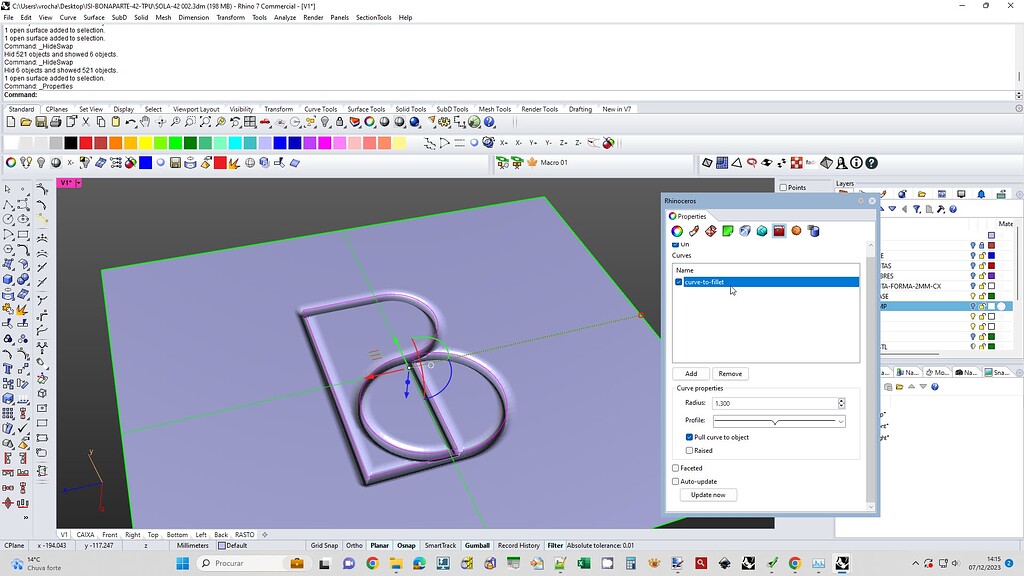The height and width of the screenshot is (576, 1024).
Task: Click the Undo icon in the top toolbar
Action: (129, 122)
